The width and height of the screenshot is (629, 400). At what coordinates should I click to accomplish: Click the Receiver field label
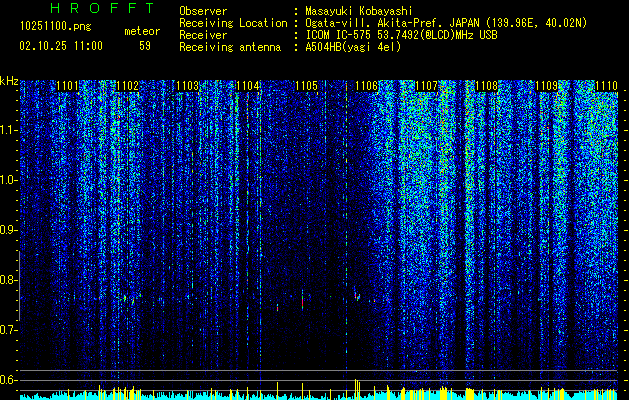pyautogui.click(x=203, y=35)
